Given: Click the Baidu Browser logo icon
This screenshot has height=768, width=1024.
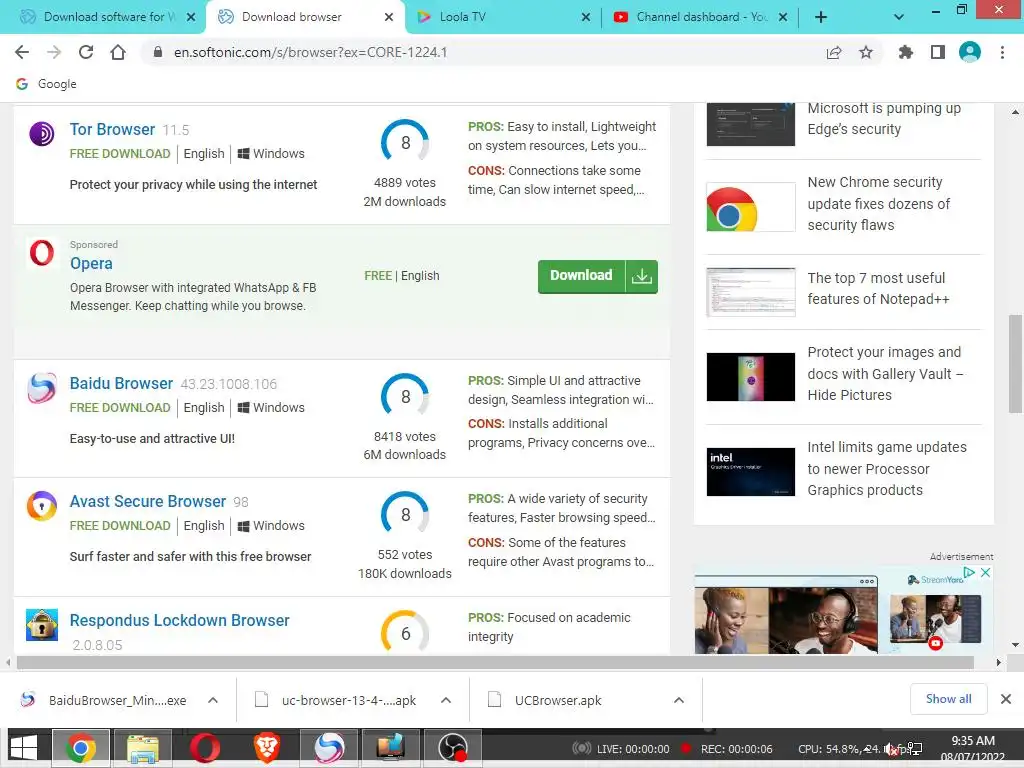Looking at the screenshot, I should coord(42,388).
